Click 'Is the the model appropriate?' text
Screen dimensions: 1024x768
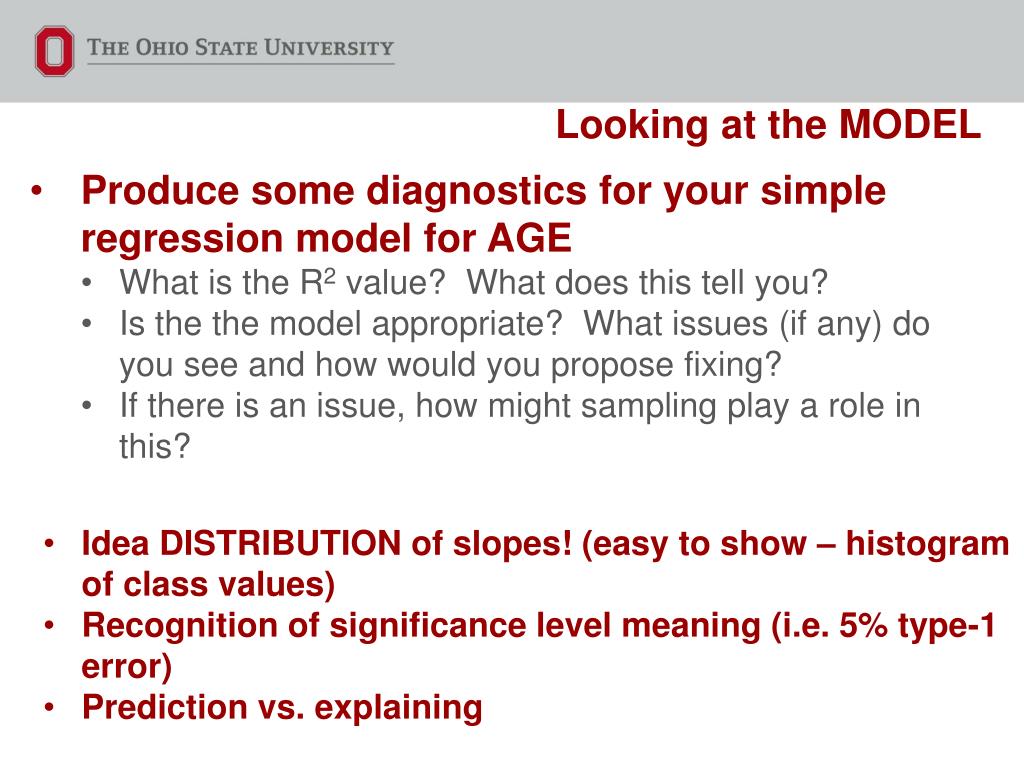click(x=341, y=324)
